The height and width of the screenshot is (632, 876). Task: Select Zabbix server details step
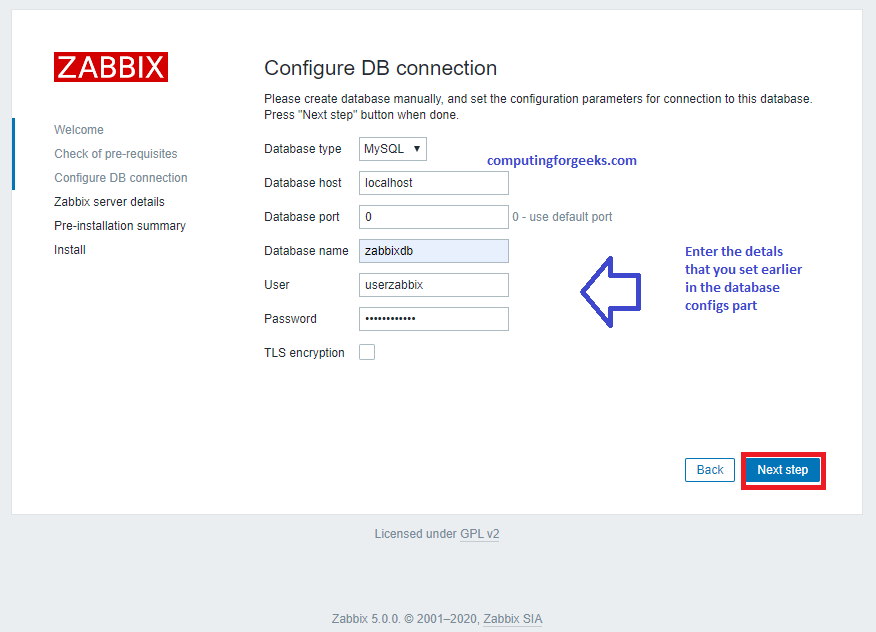[x=110, y=202]
